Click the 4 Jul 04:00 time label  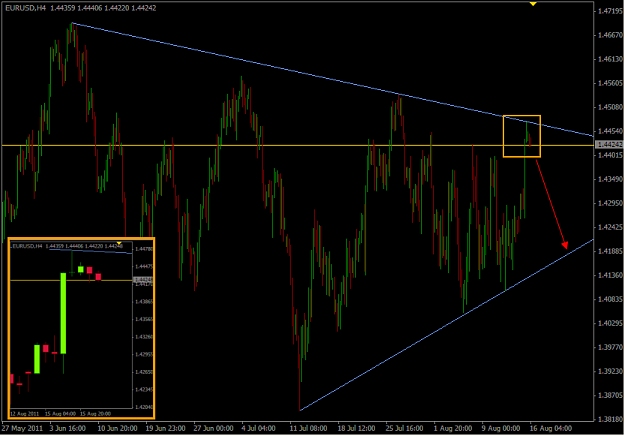pos(258,428)
